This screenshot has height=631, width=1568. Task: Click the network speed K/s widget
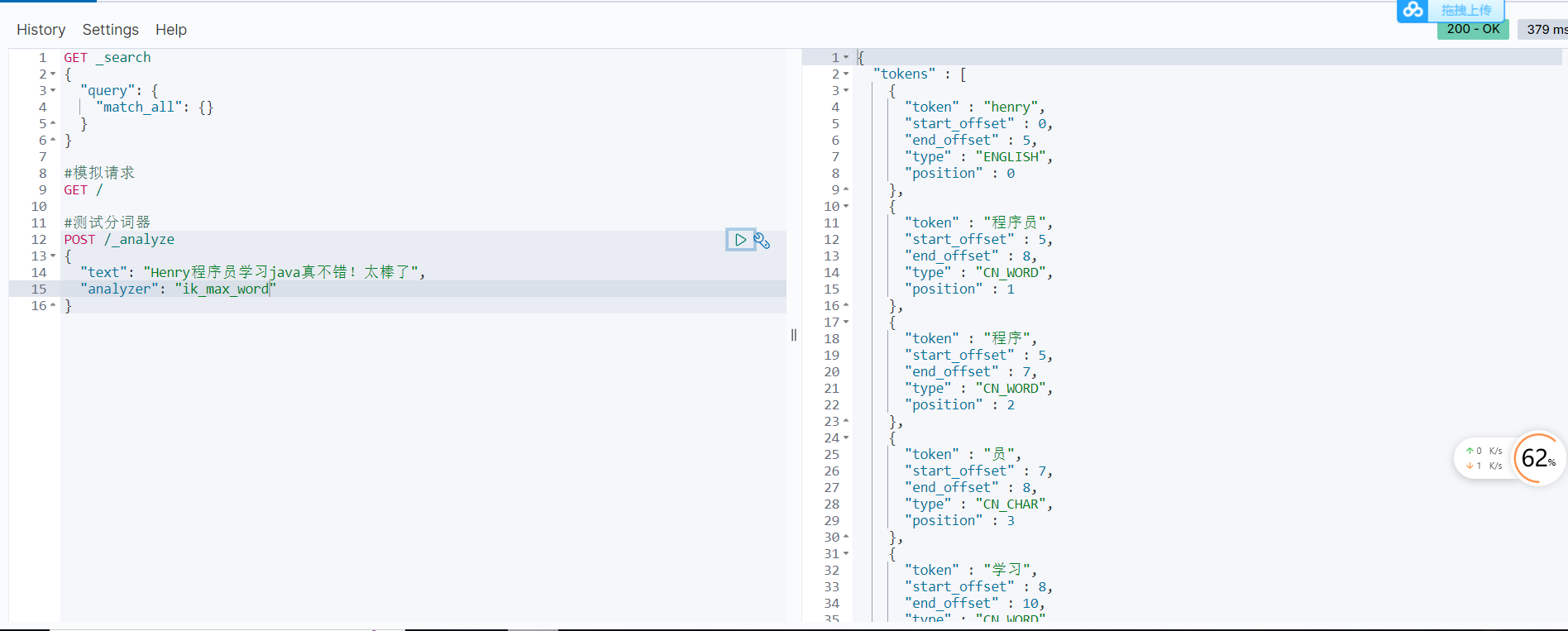click(x=1484, y=458)
